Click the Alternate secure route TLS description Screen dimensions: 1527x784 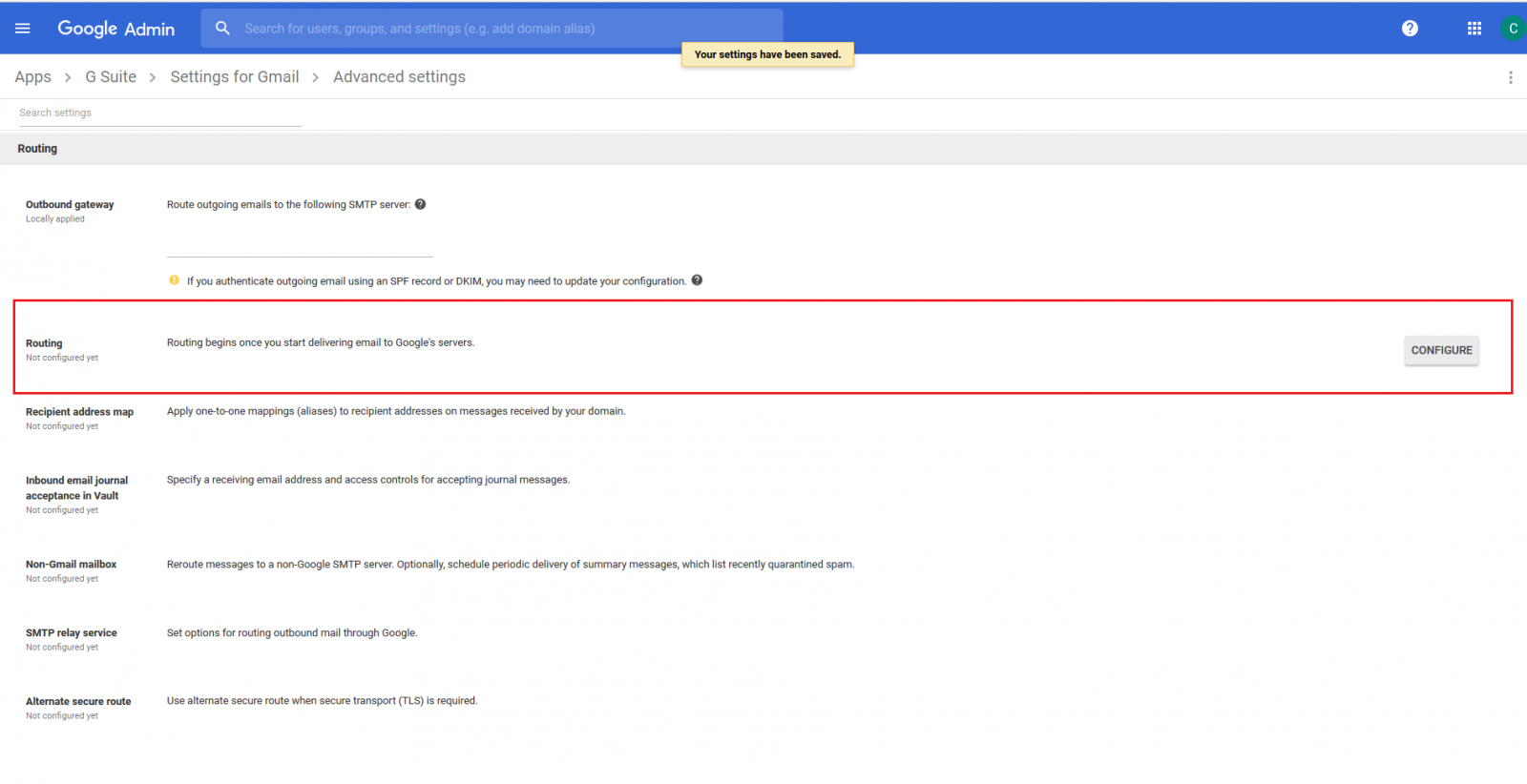click(323, 701)
